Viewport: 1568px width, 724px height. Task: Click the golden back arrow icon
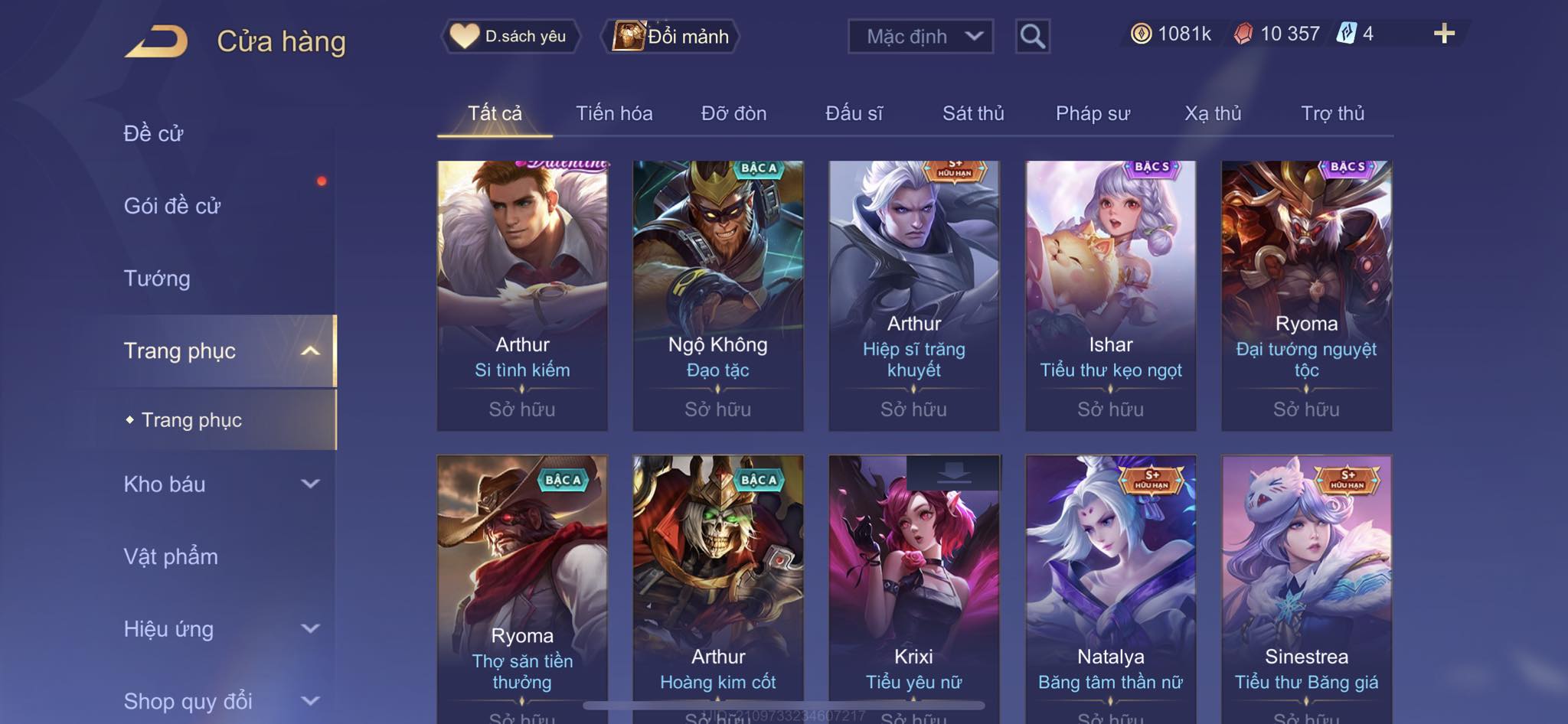(157, 41)
